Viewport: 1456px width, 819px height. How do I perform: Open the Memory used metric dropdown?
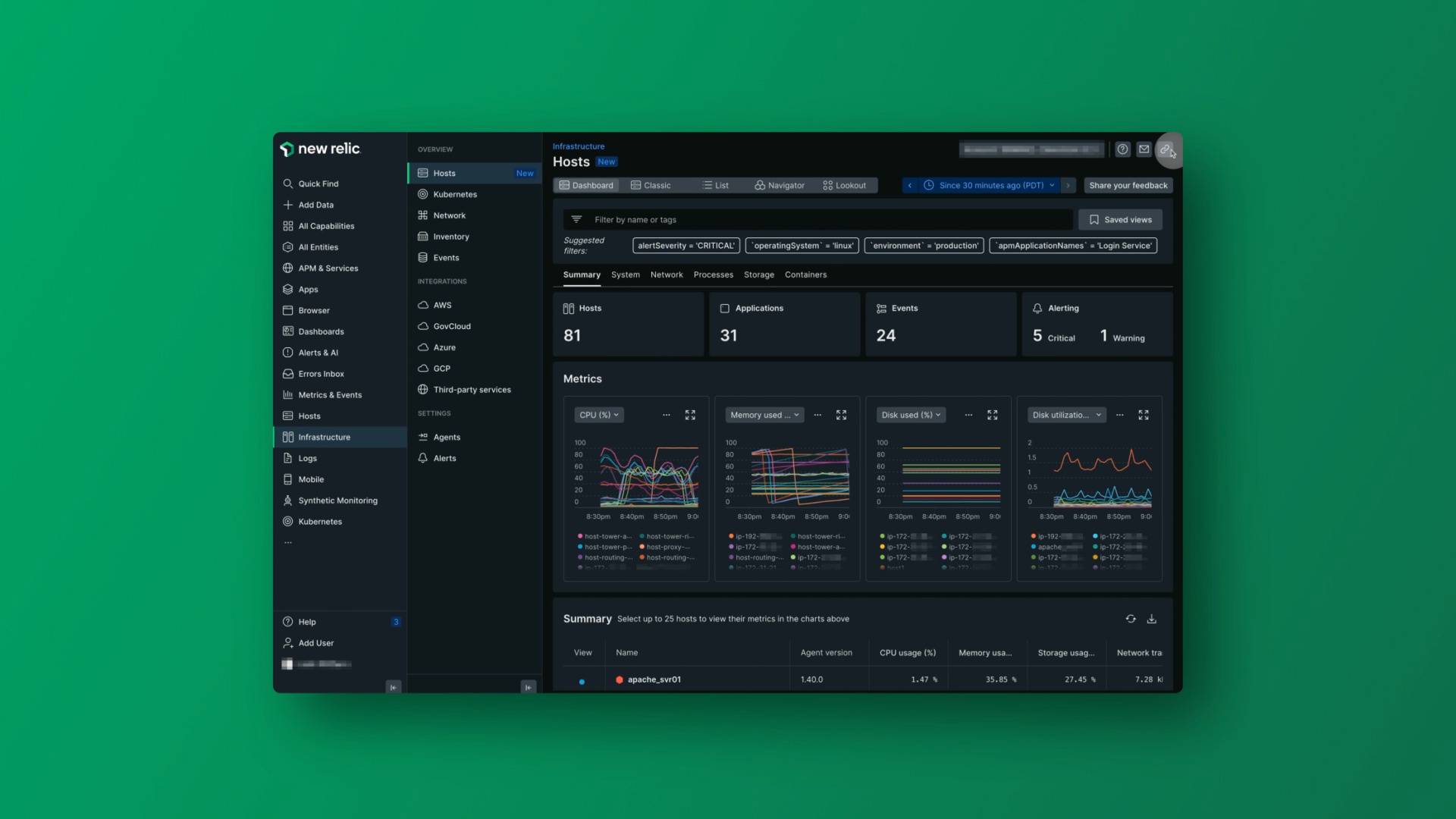pyautogui.click(x=764, y=416)
